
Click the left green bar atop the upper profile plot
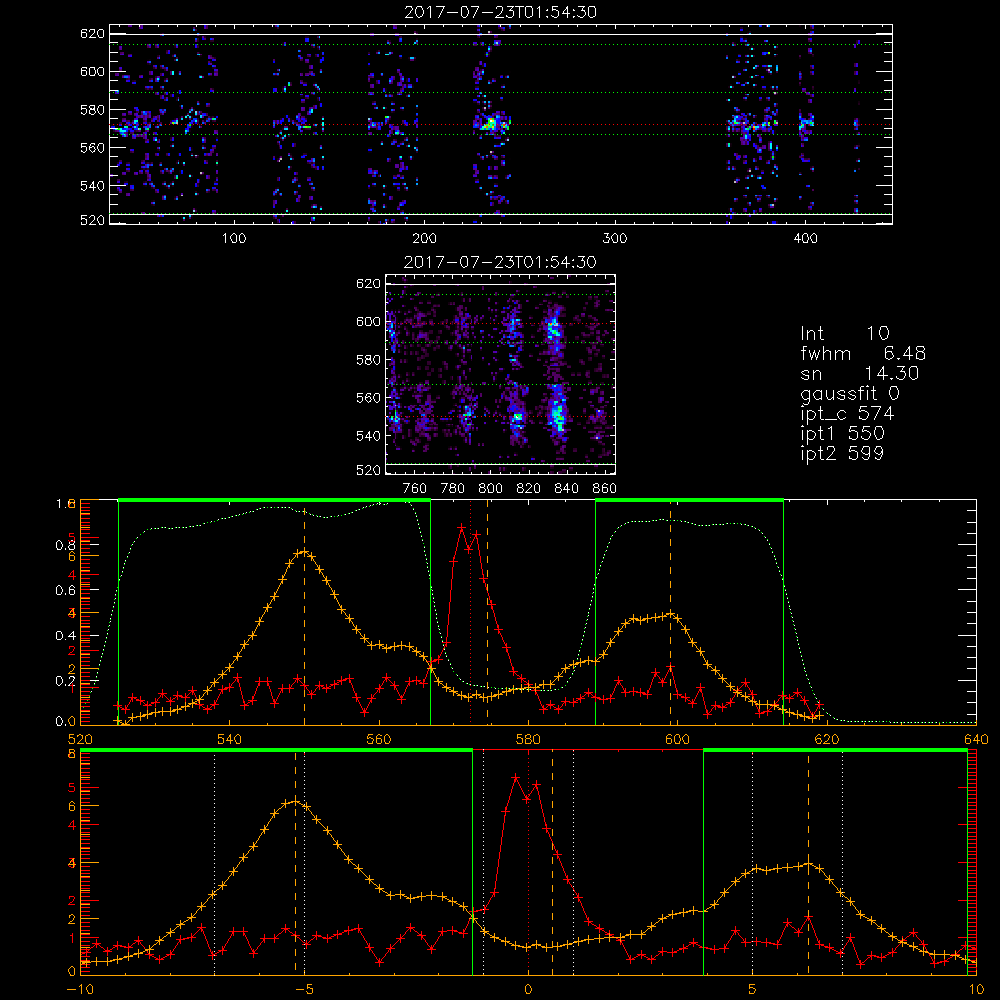pyautogui.click(x=274, y=501)
